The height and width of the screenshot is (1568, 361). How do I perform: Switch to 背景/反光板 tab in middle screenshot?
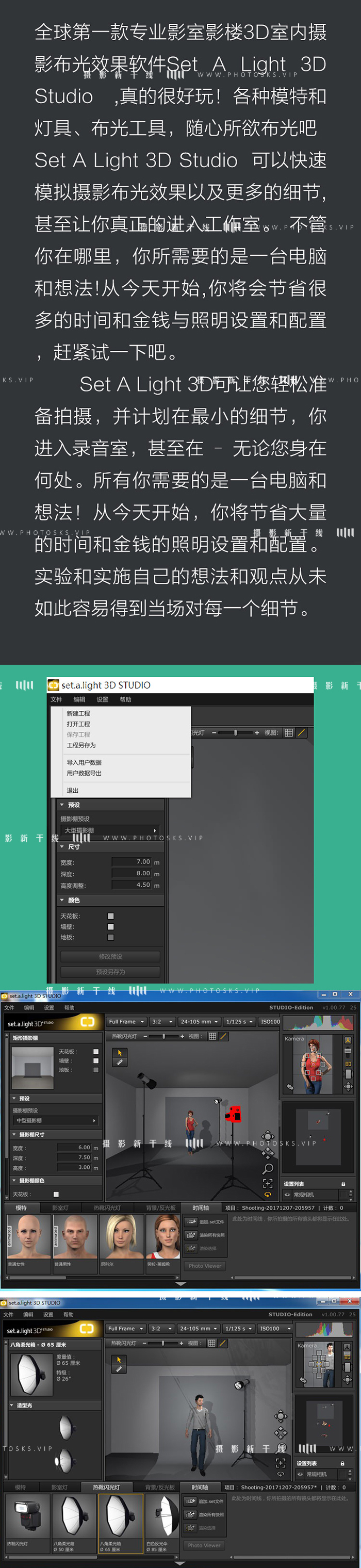[160, 1207]
